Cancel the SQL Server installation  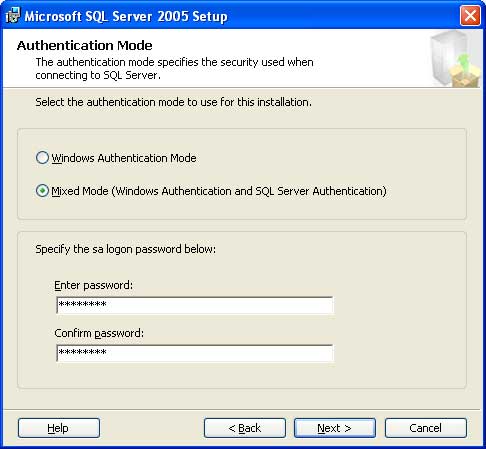pyautogui.click(x=426, y=428)
